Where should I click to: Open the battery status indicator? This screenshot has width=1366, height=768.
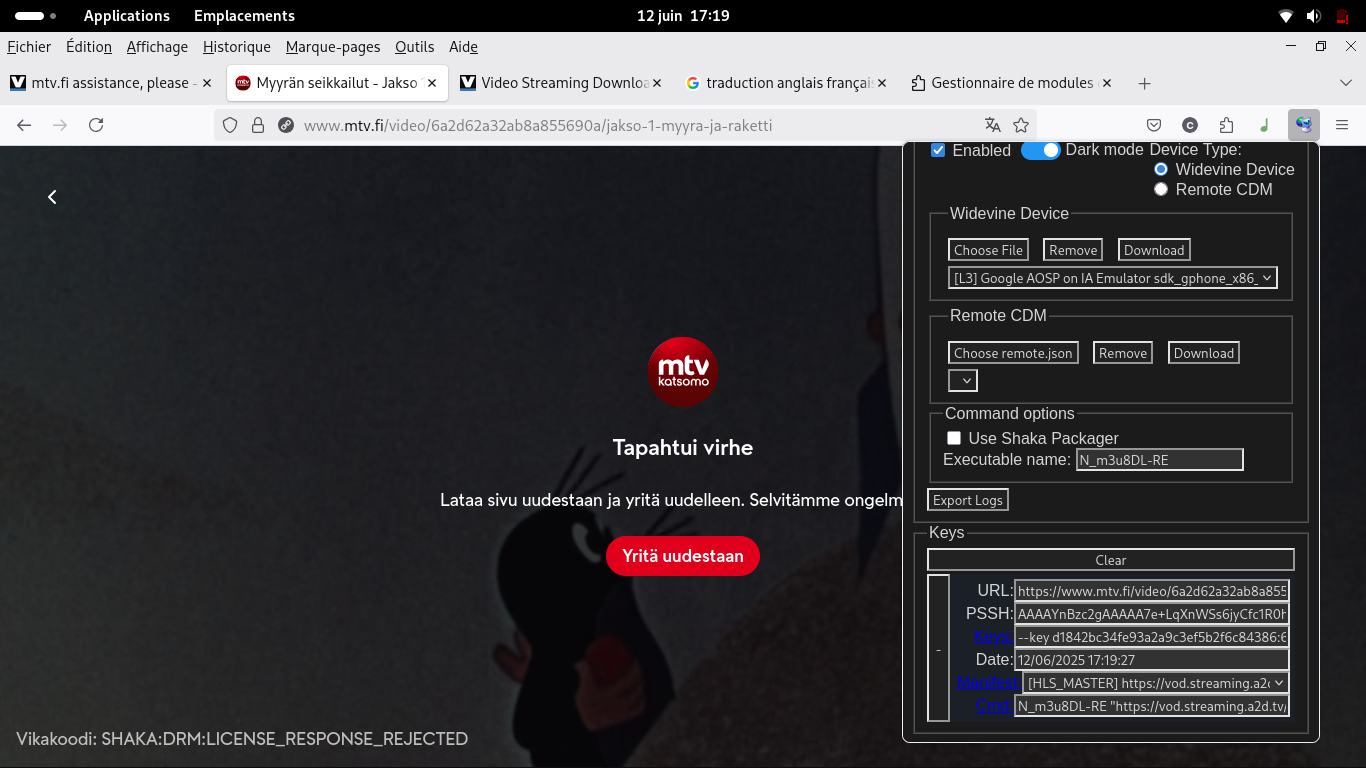pos(1342,16)
